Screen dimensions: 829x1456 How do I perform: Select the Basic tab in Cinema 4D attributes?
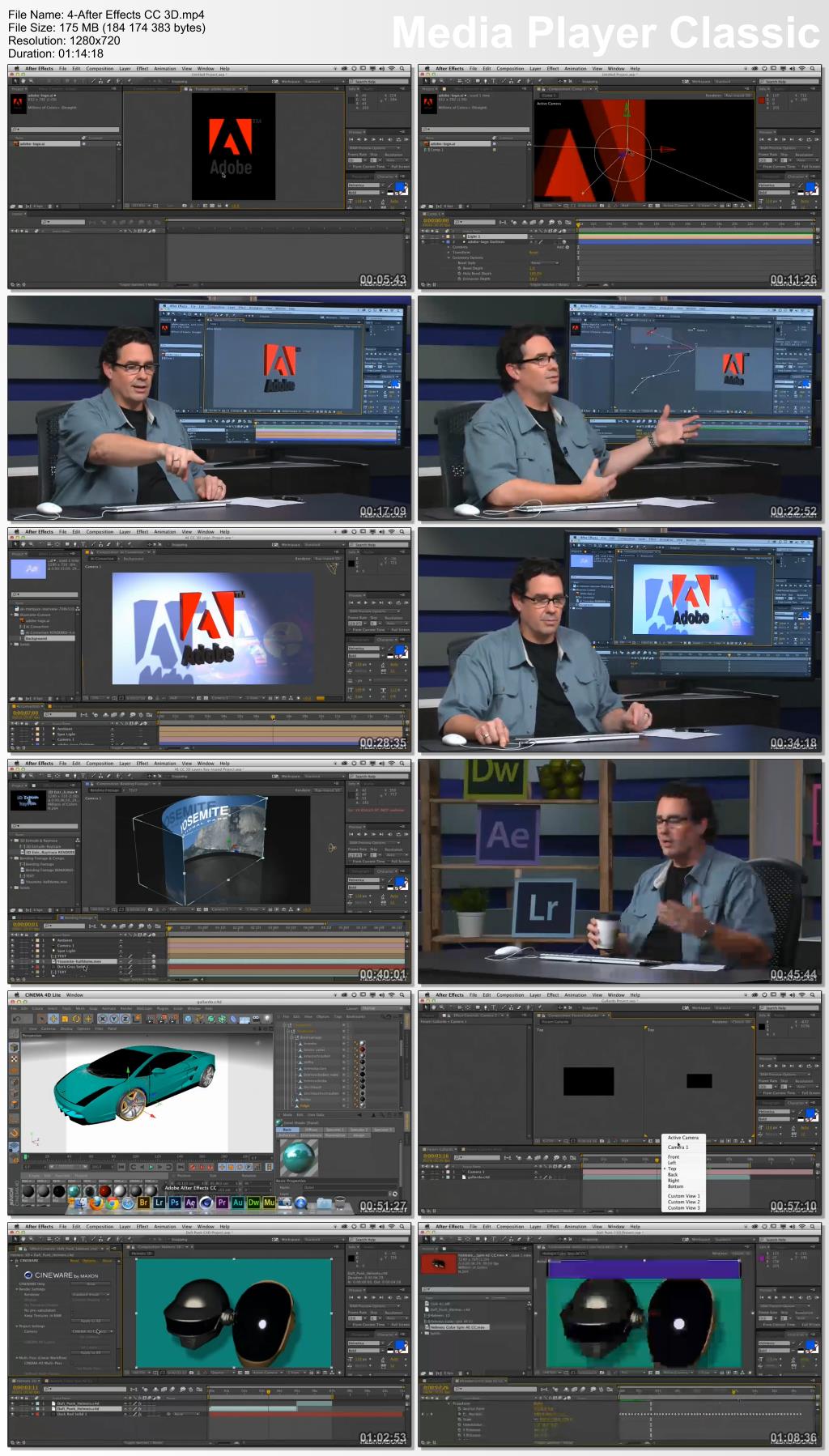pos(287,1130)
